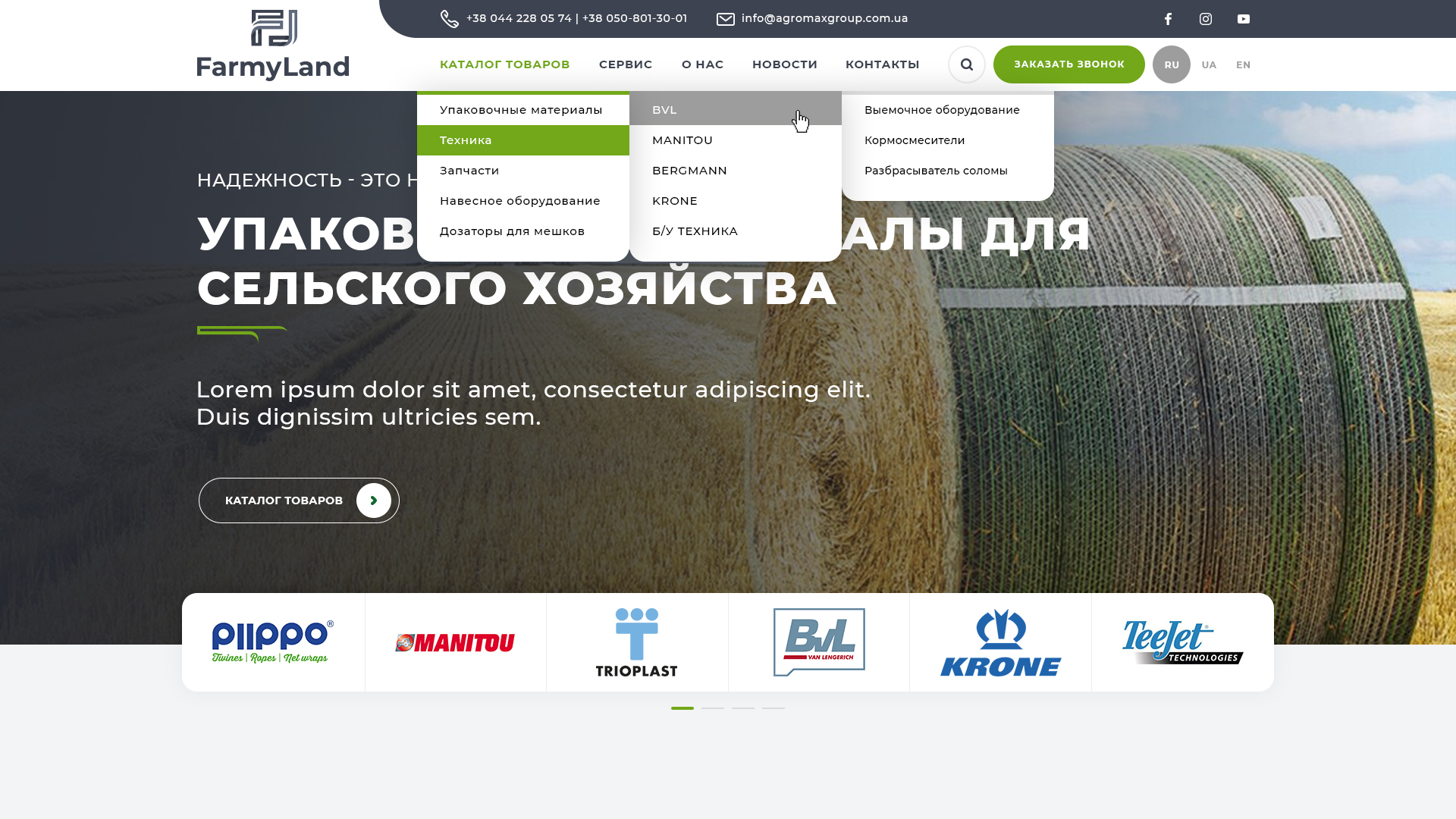The width and height of the screenshot is (1456, 819).
Task: Open the YouTube social icon
Action: (x=1244, y=19)
